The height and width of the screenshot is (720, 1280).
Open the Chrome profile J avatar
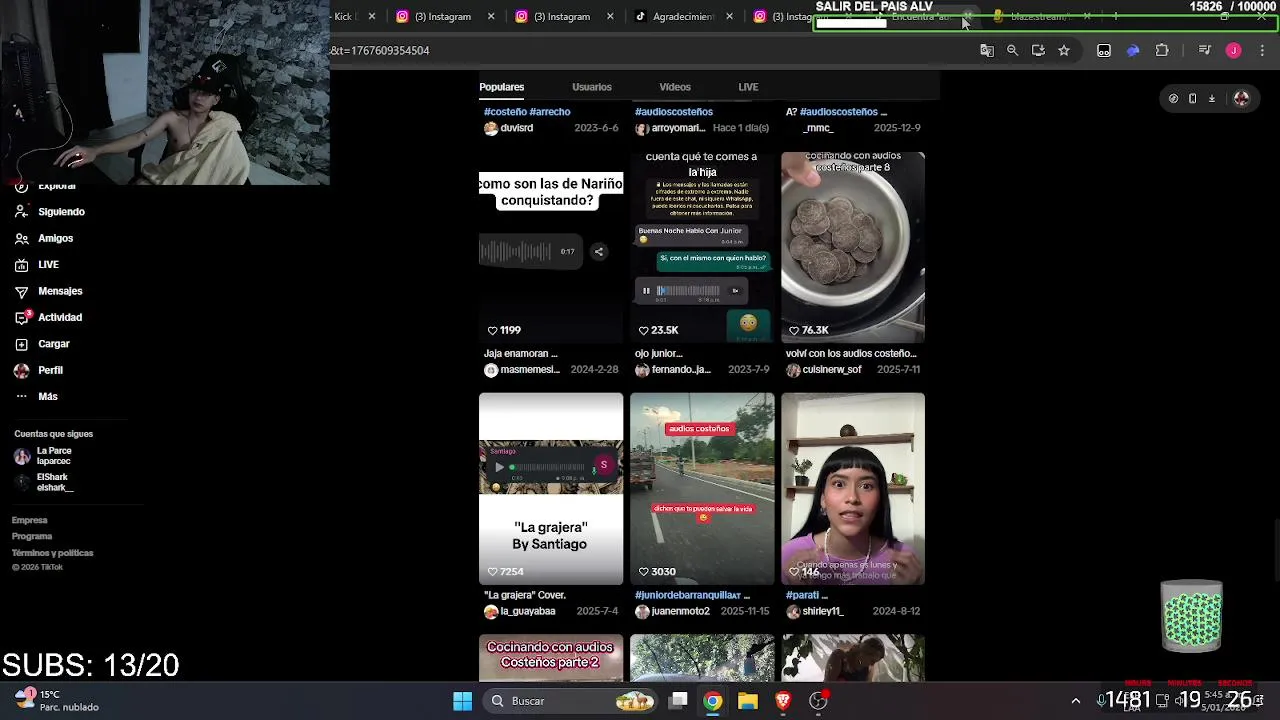[x=1233, y=50]
